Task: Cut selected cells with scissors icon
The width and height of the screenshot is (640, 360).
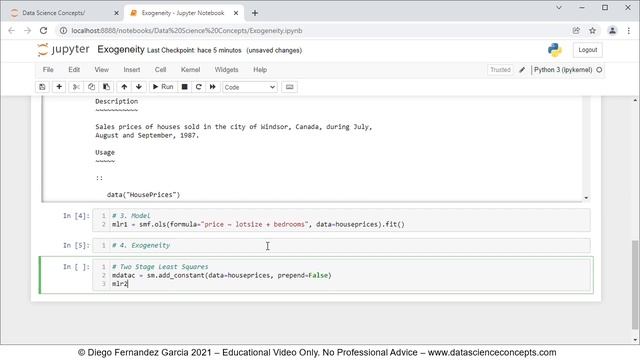Action: point(76,87)
